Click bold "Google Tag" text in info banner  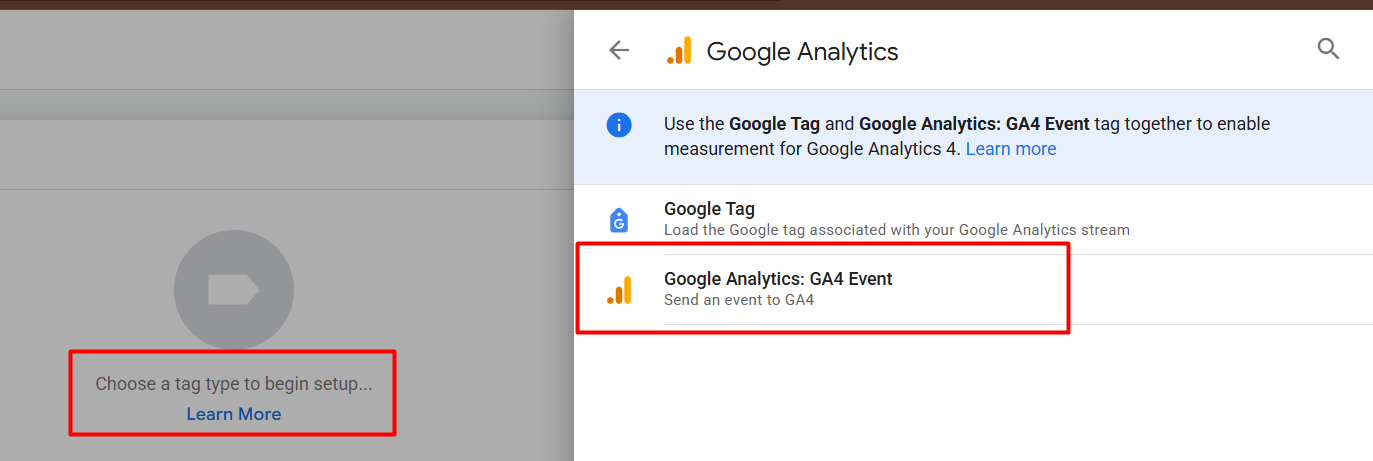point(774,124)
